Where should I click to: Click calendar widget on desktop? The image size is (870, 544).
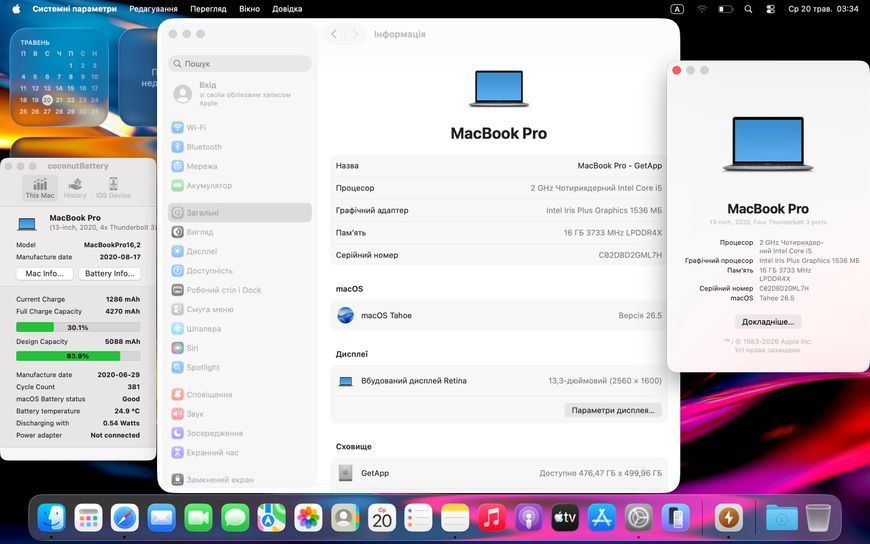(59, 77)
